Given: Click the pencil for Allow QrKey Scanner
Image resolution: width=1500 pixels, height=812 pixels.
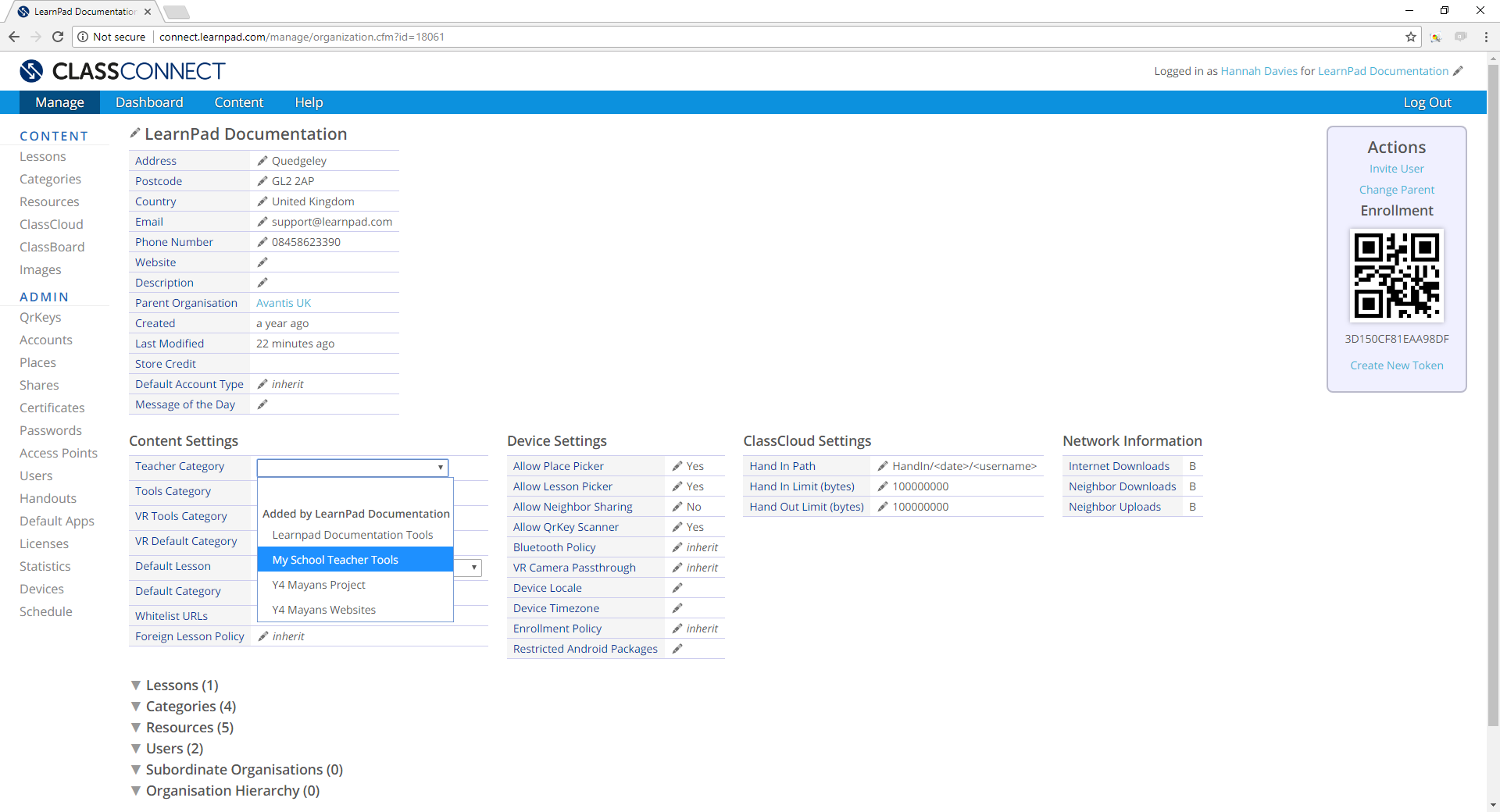Looking at the screenshot, I should coord(677,527).
